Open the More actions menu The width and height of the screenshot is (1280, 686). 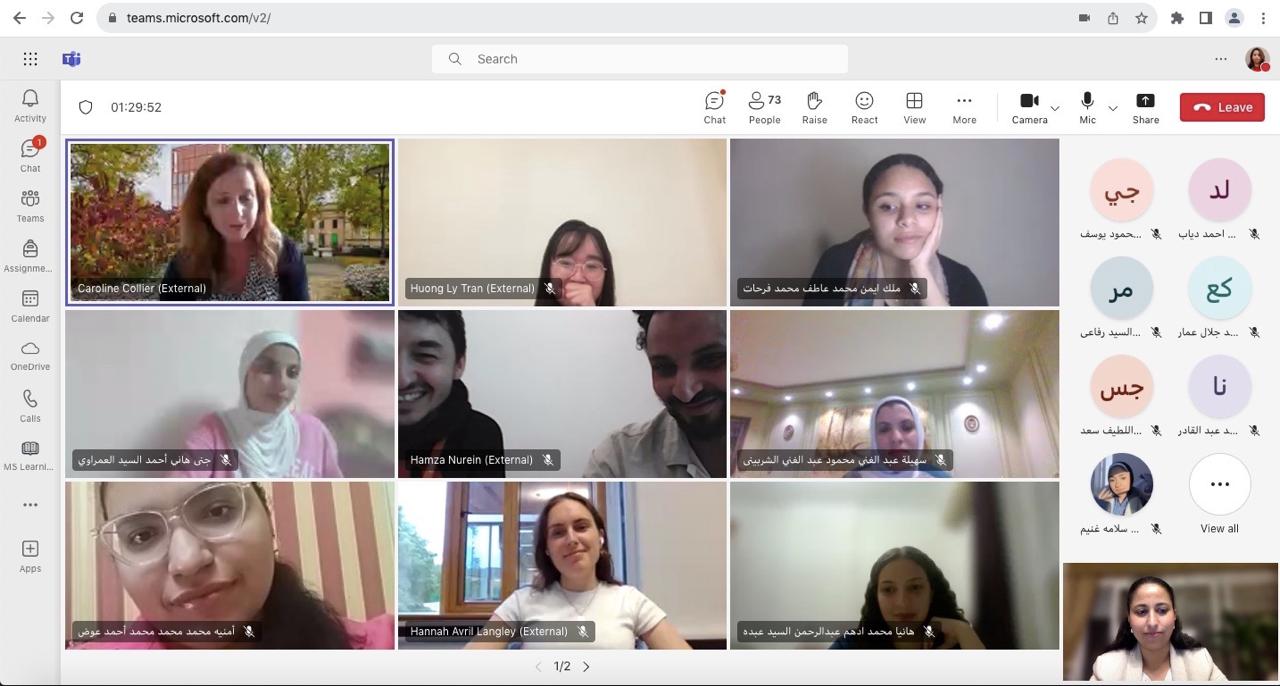pyautogui.click(x=964, y=107)
